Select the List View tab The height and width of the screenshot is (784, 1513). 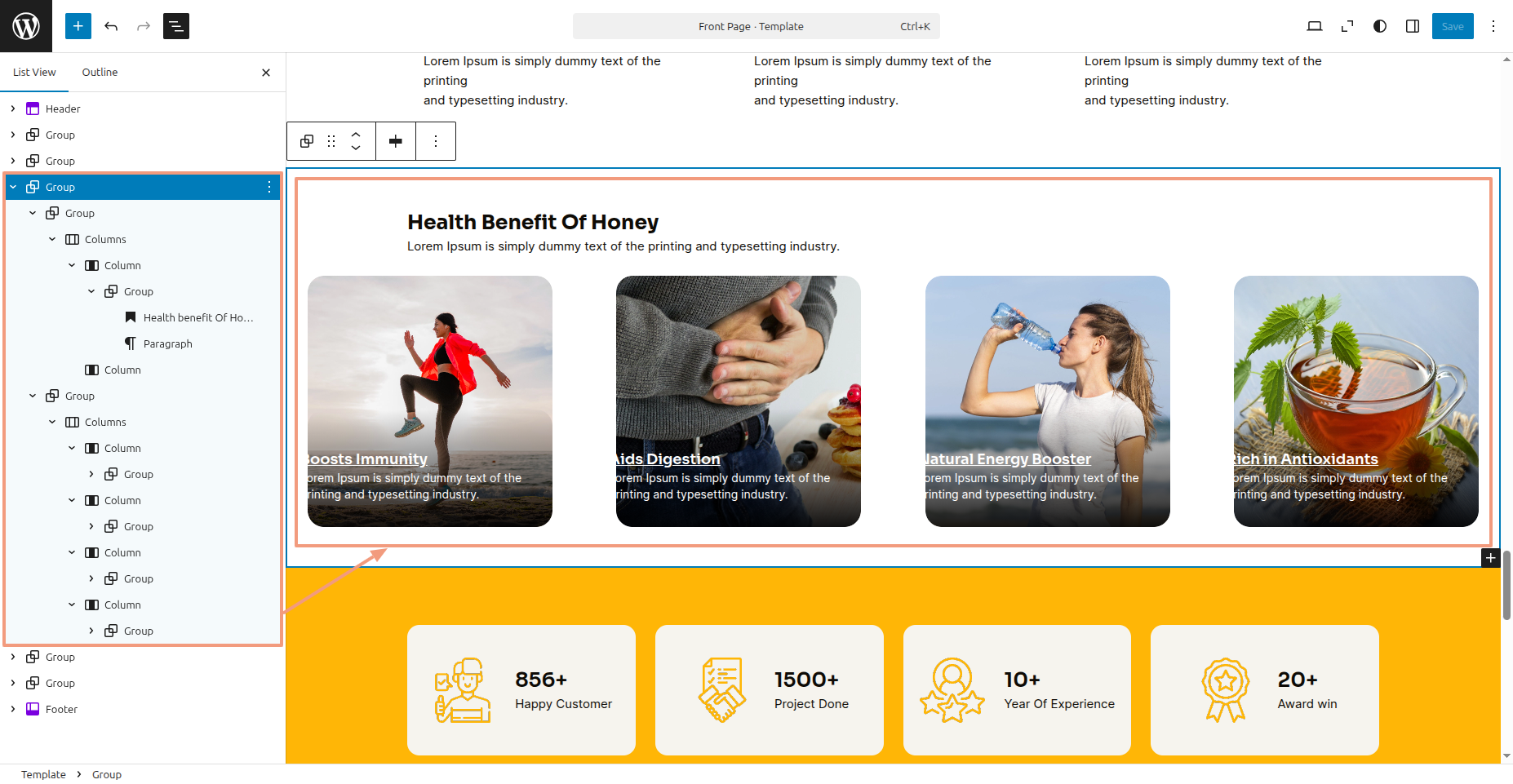coord(34,72)
